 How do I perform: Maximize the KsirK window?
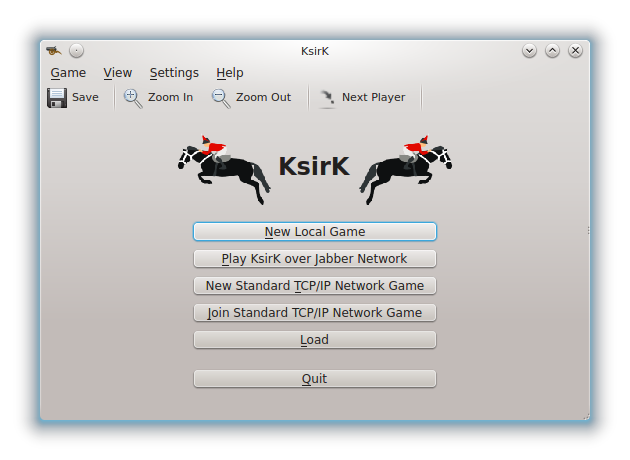tap(552, 51)
